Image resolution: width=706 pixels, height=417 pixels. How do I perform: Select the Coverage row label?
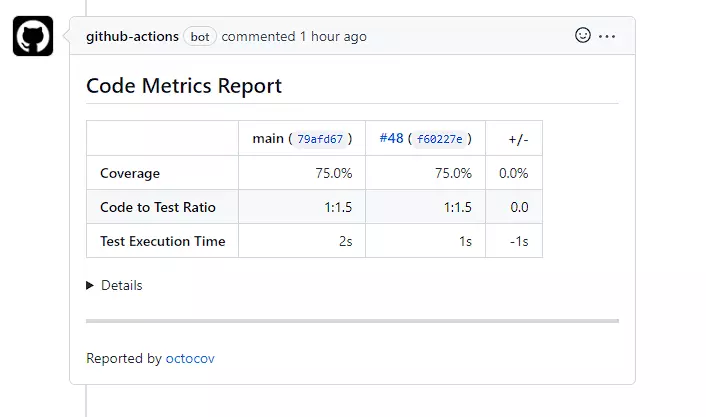click(130, 173)
